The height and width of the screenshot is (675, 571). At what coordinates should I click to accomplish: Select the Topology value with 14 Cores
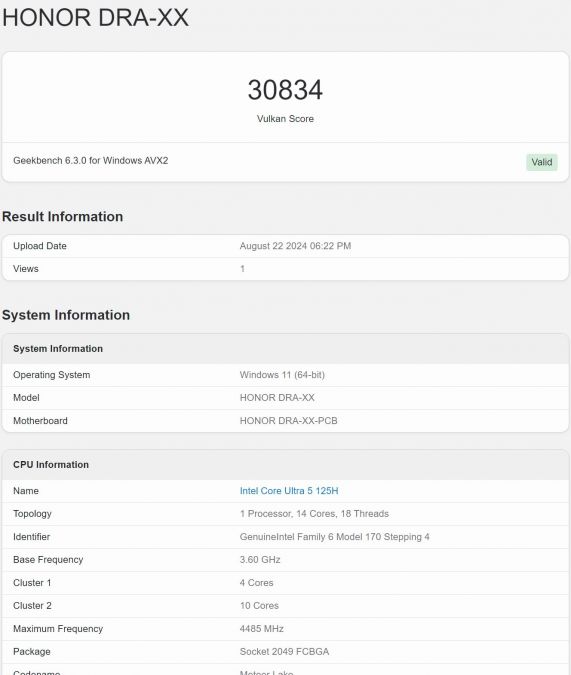coord(314,514)
